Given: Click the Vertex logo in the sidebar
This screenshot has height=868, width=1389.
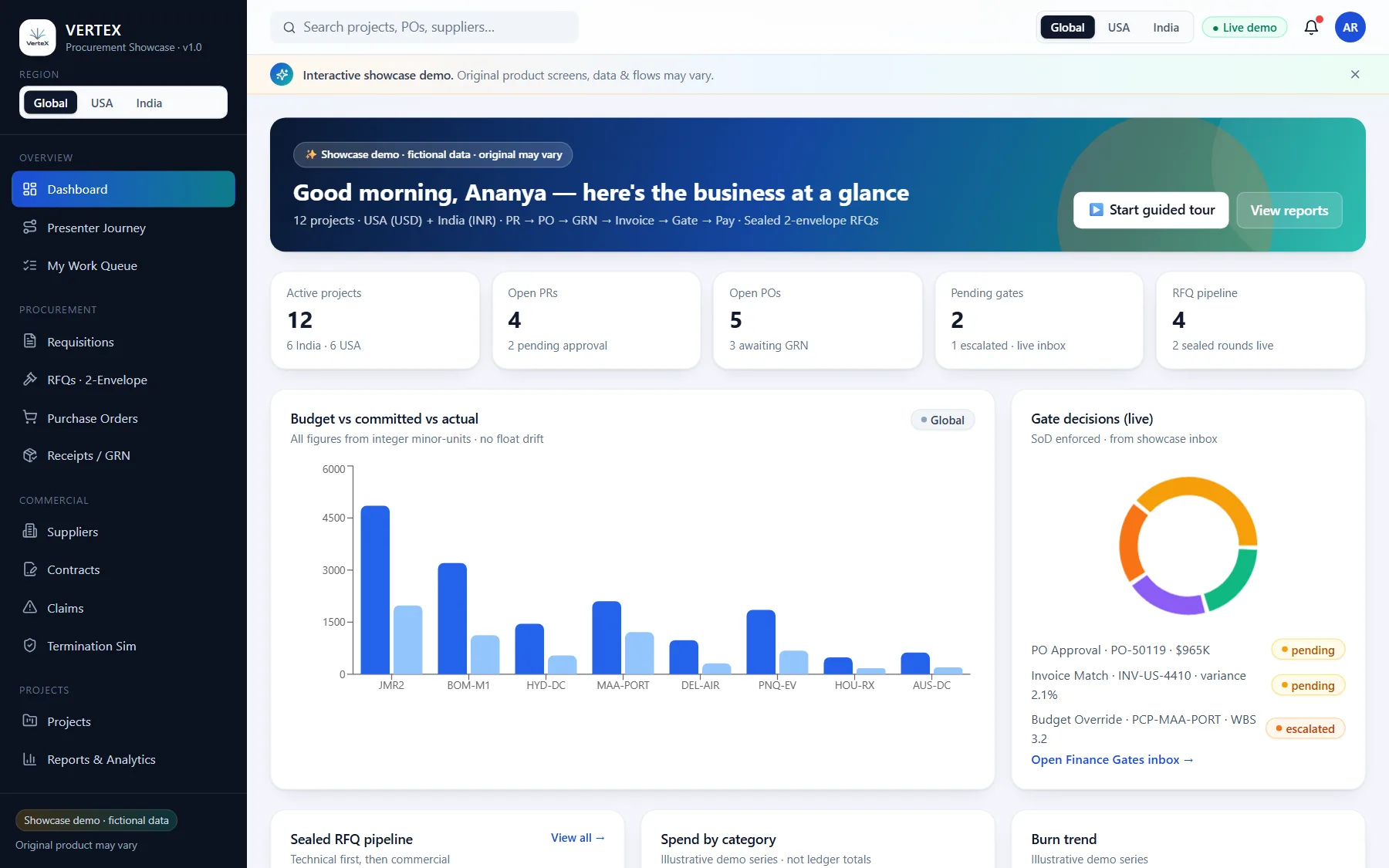Looking at the screenshot, I should point(37,38).
